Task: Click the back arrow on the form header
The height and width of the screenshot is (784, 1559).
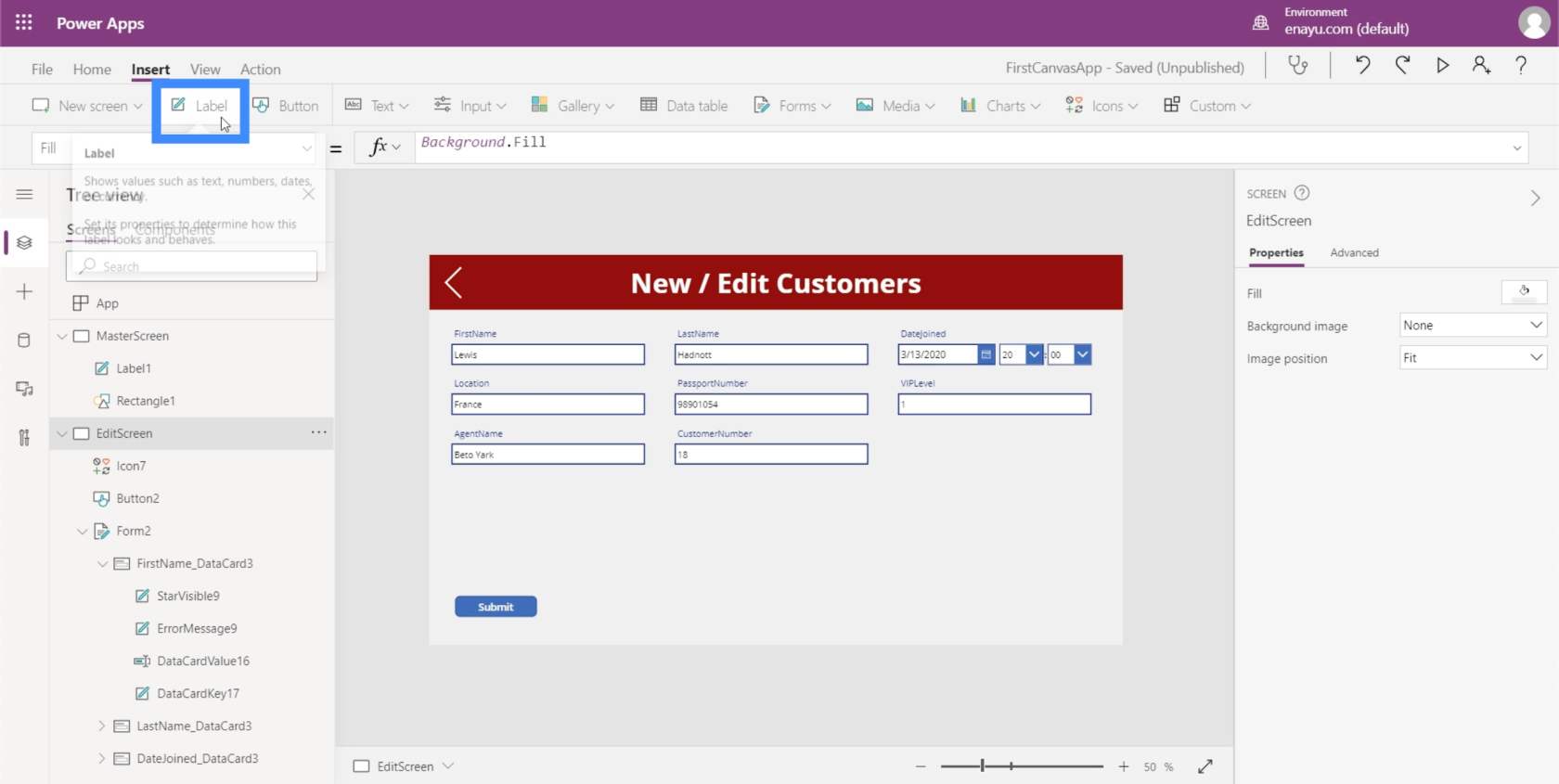Action: pos(454,282)
